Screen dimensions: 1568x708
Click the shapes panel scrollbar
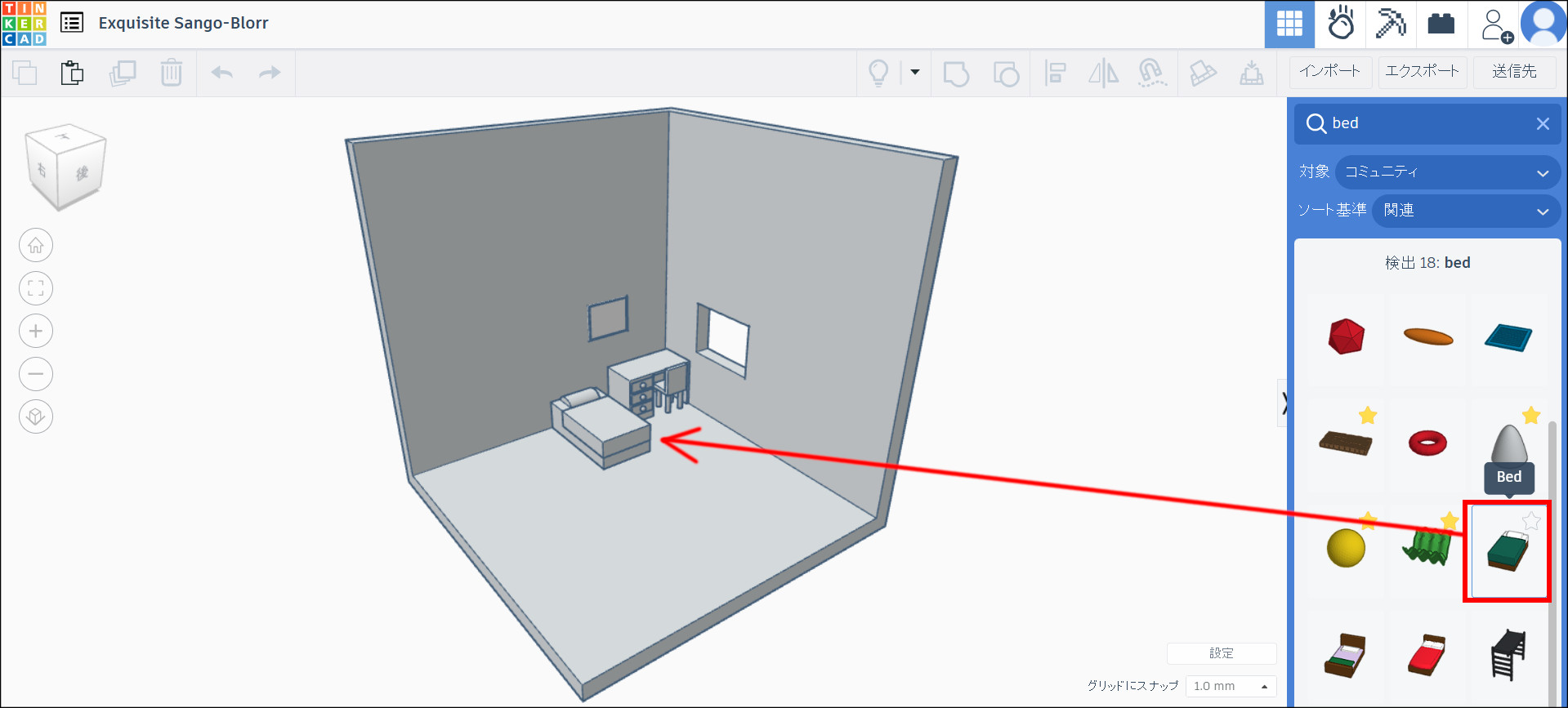click(1552, 563)
